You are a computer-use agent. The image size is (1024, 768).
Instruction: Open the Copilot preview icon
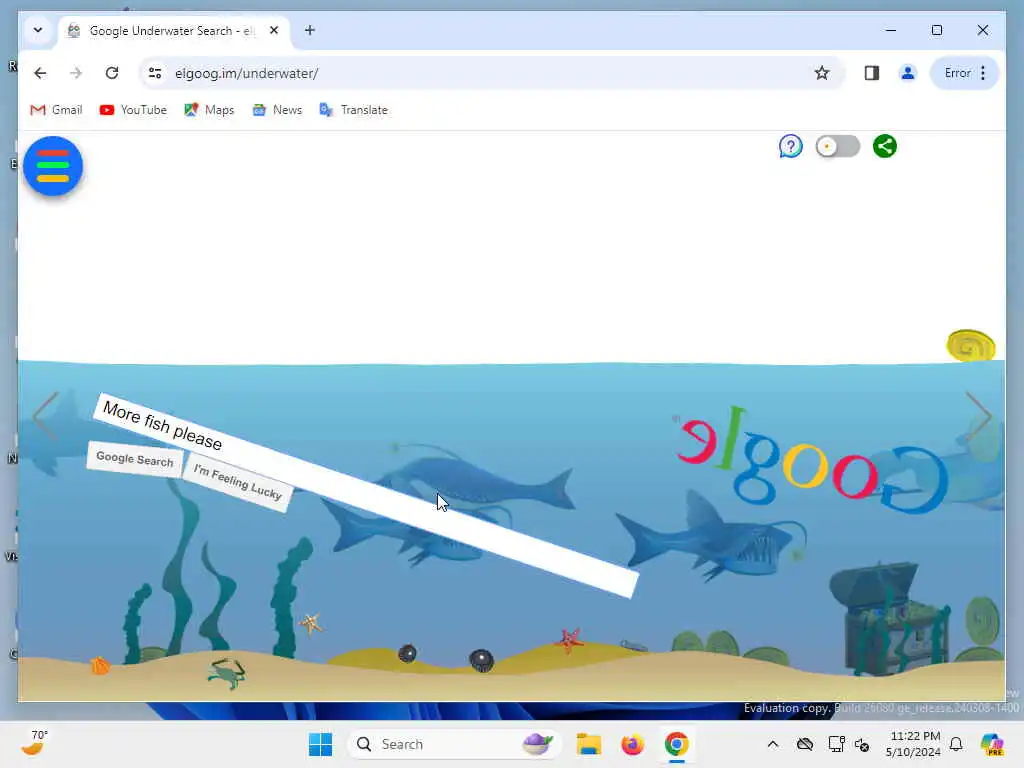[993, 744]
